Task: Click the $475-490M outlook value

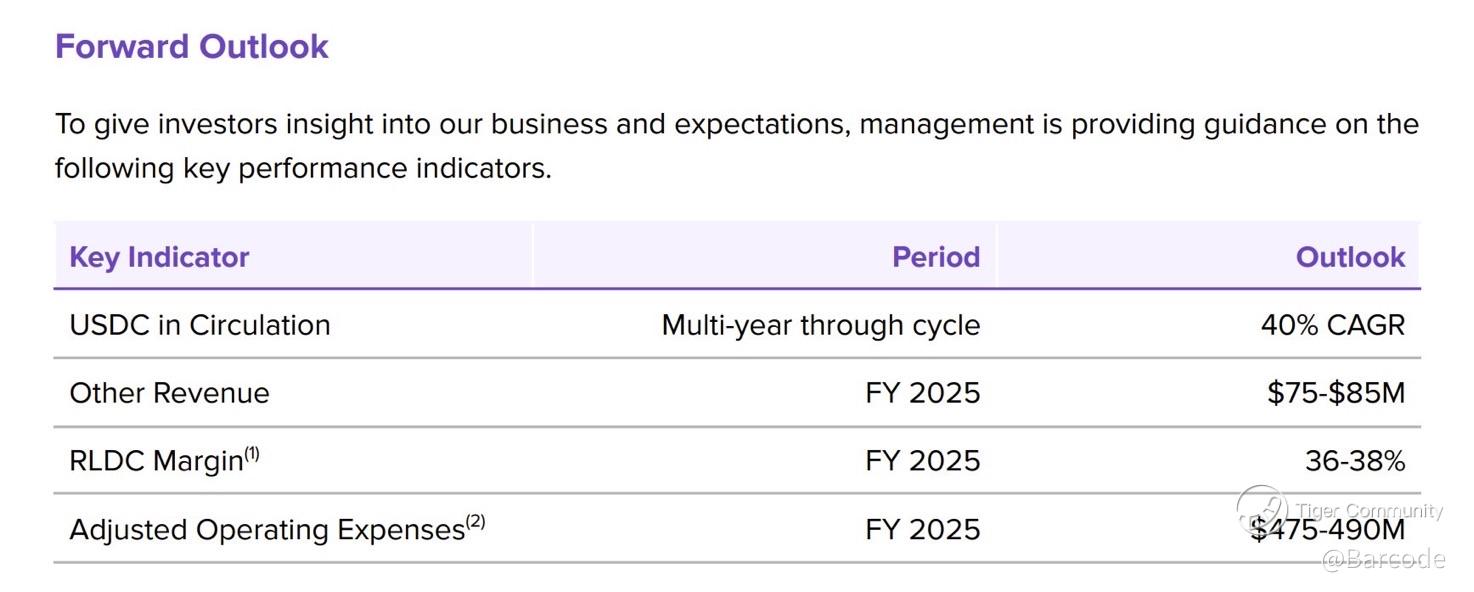Action: click(x=1327, y=529)
